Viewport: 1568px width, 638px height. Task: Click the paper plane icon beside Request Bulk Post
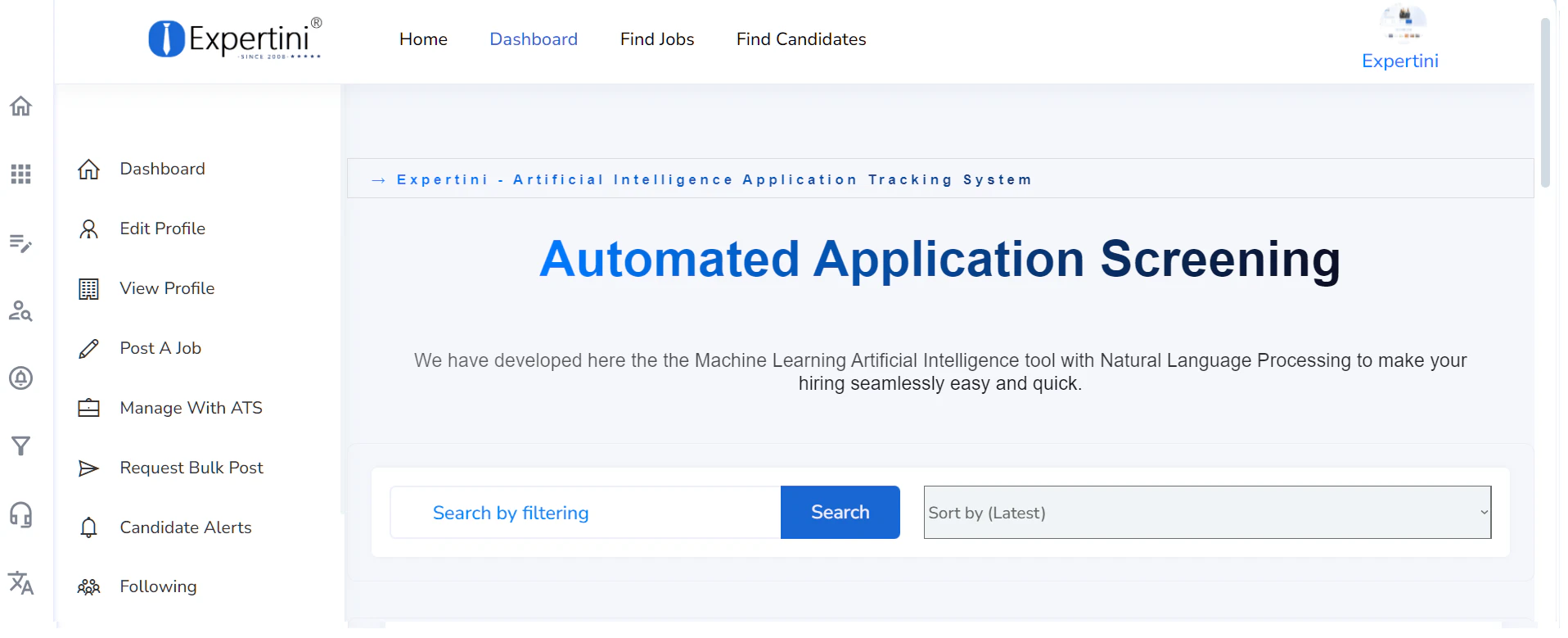click(88, 468)
